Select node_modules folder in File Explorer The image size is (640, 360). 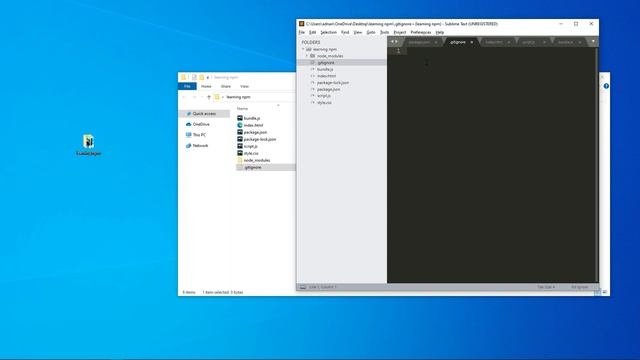[253, 160]
